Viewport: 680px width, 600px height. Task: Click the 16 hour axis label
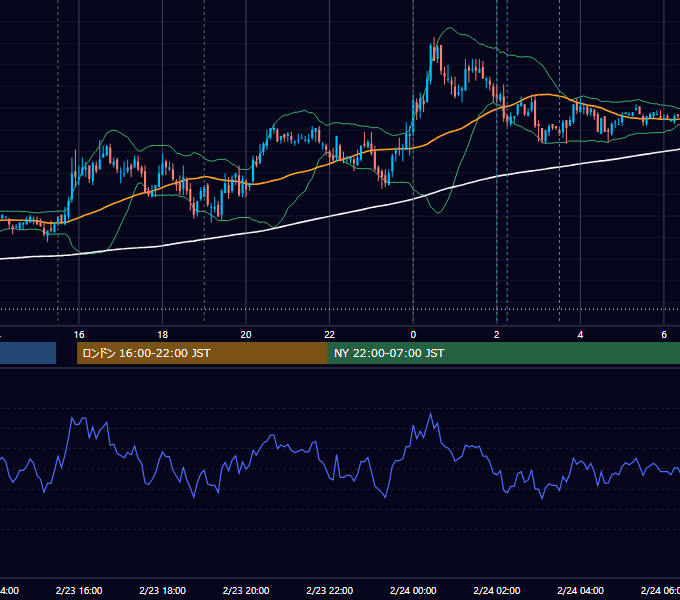point(79,335)
